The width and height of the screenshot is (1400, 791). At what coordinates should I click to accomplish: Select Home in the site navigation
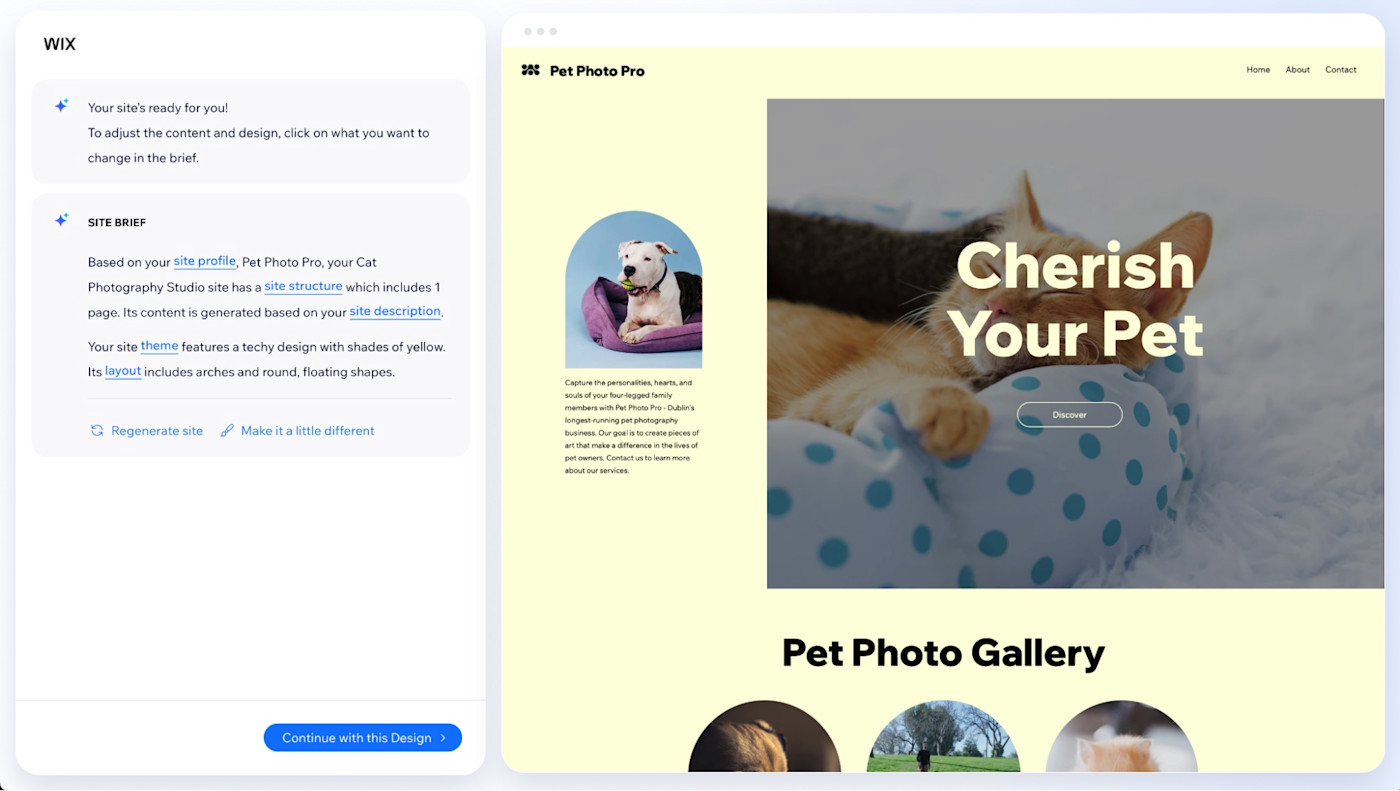[x=1258, y=70]
